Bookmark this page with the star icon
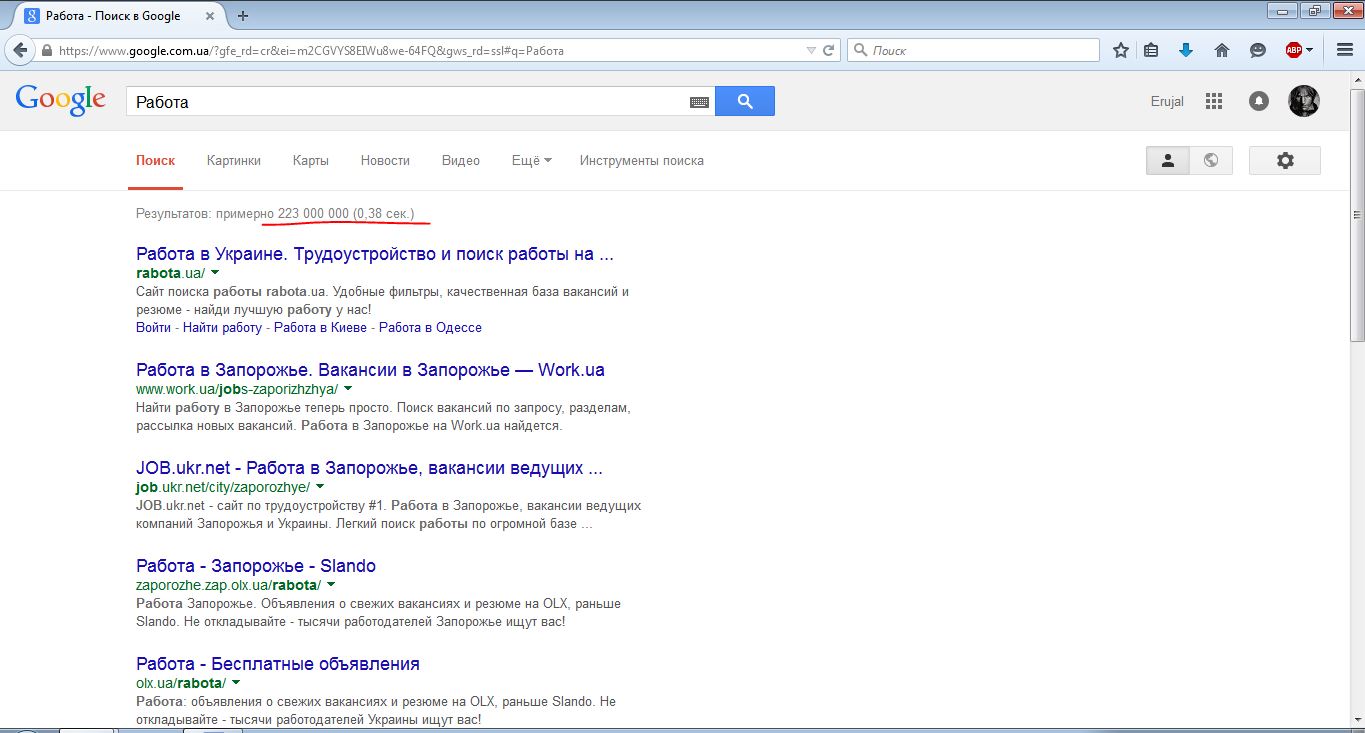The width and height of the screenshot is (1365, 733). 1121,50
